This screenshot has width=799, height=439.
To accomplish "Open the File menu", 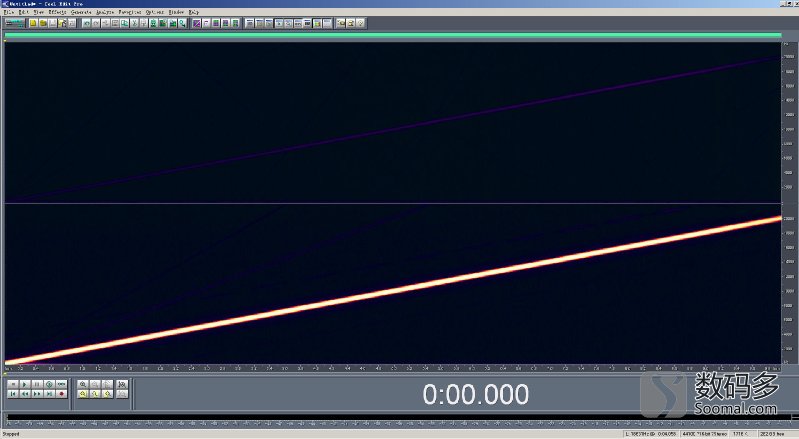I will coord(8,12).
